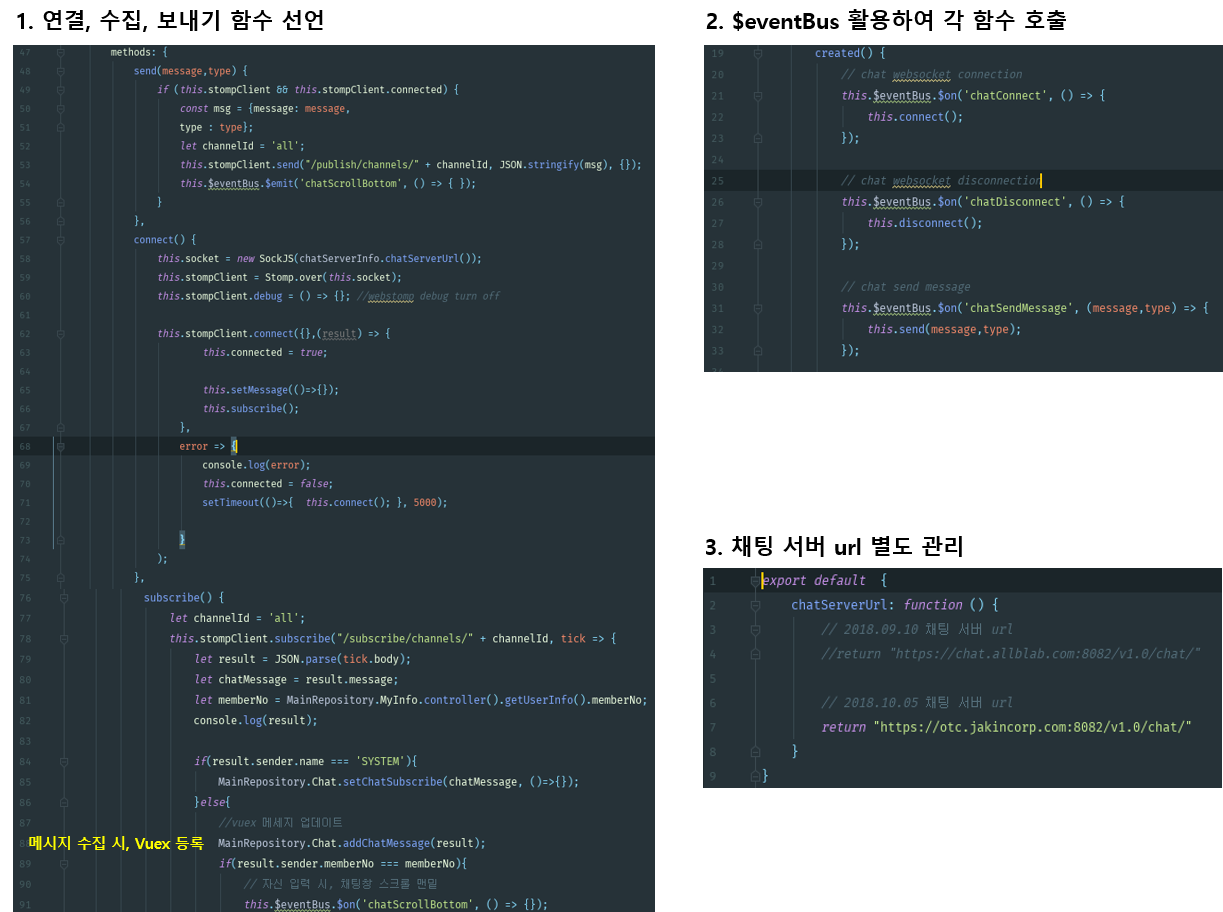Collapse the methods block fold marker on line 47

tap(61, 52)
